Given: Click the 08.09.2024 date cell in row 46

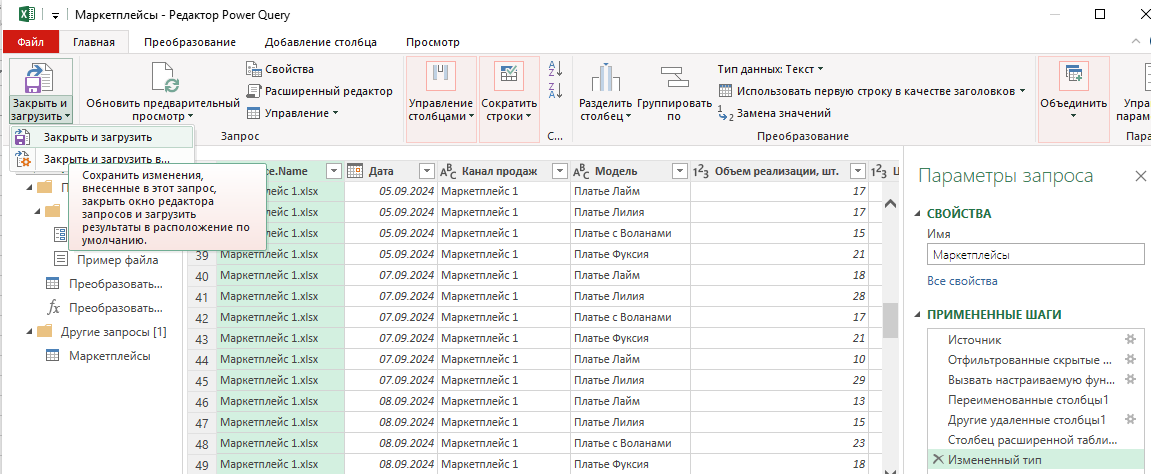Looking at the screenshot, I should pyautogui.click(x=391, y=402).
